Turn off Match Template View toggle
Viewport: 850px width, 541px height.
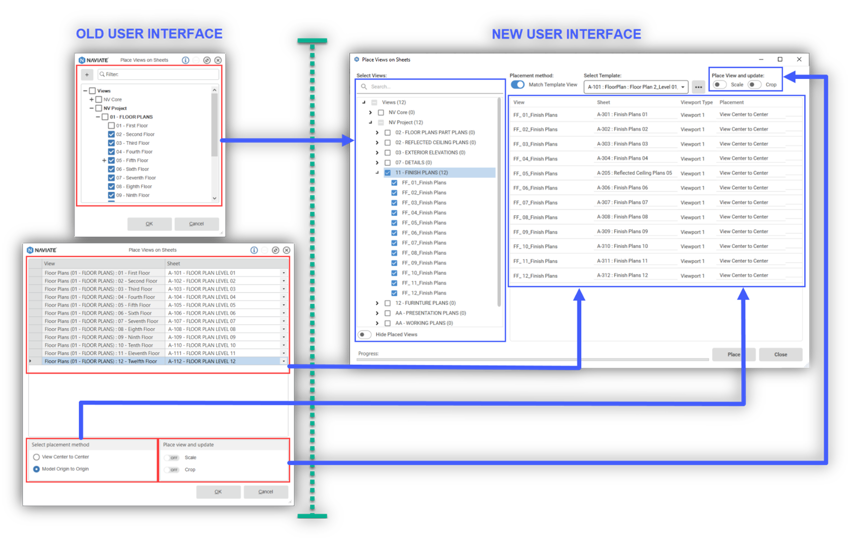coord(518,85)
